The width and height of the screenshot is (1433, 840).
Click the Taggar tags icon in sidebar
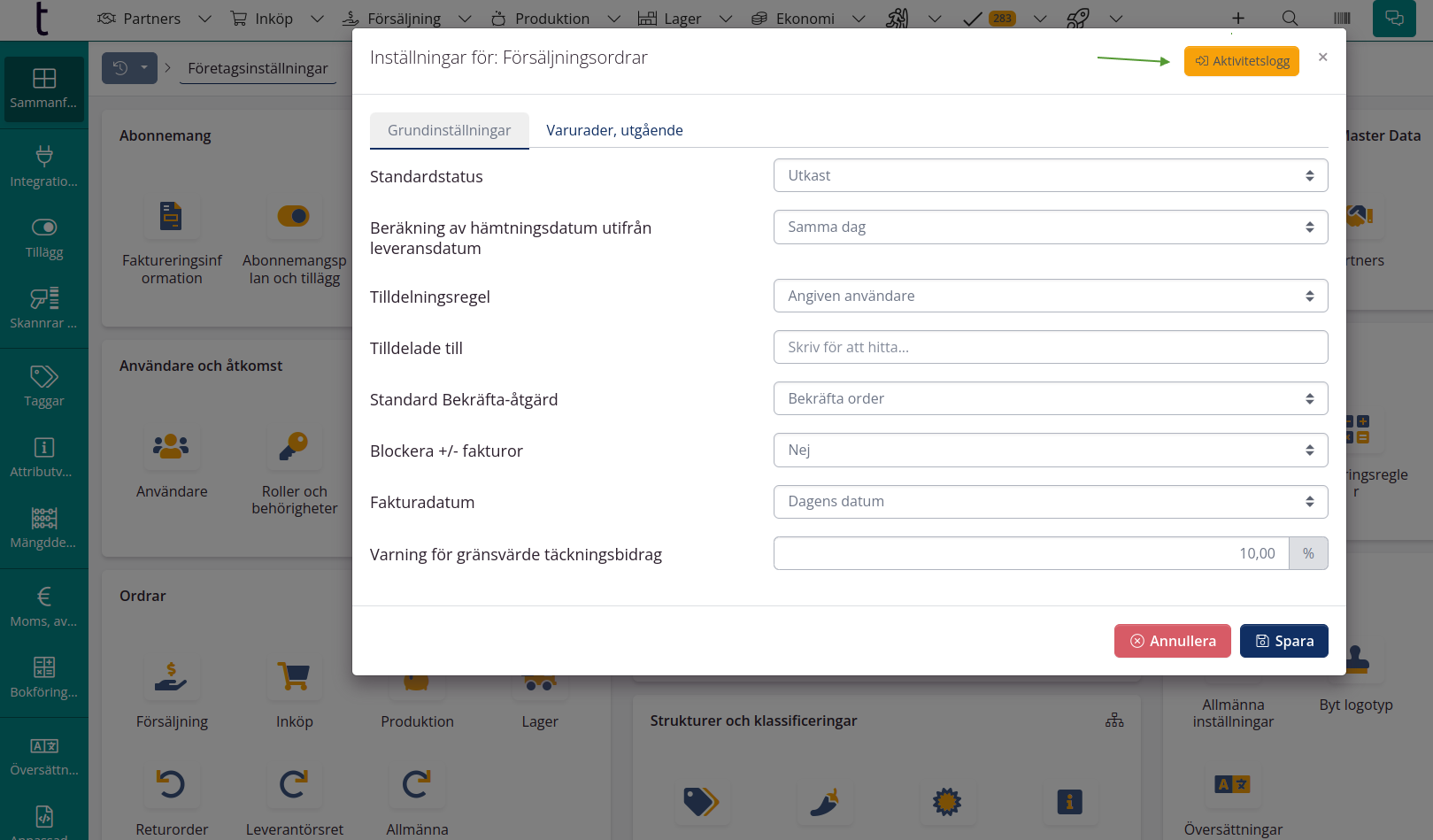[44, 376]
